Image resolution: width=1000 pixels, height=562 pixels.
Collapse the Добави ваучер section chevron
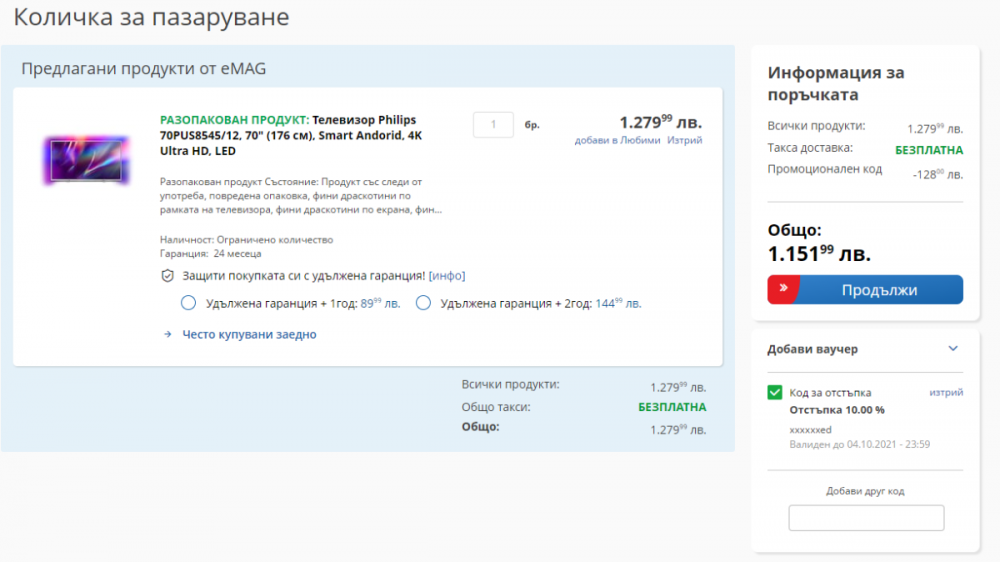pyautogui.click(x=953, y=349)
